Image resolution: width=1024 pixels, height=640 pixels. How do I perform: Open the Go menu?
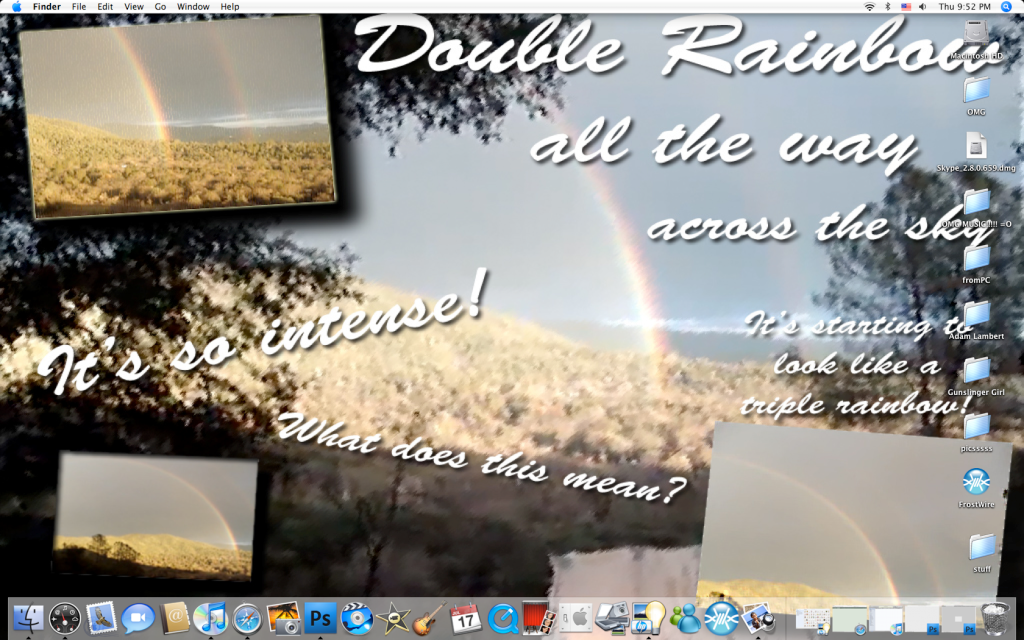click(x=161, y=7)
